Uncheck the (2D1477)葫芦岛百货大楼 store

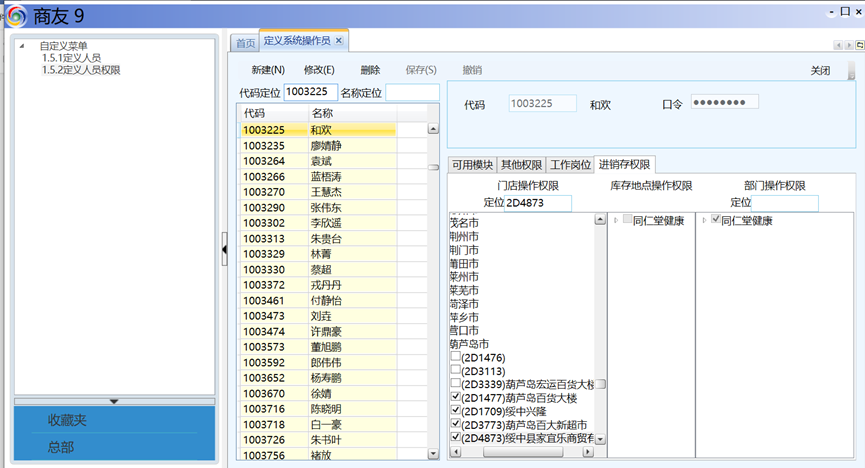[455, 397]
